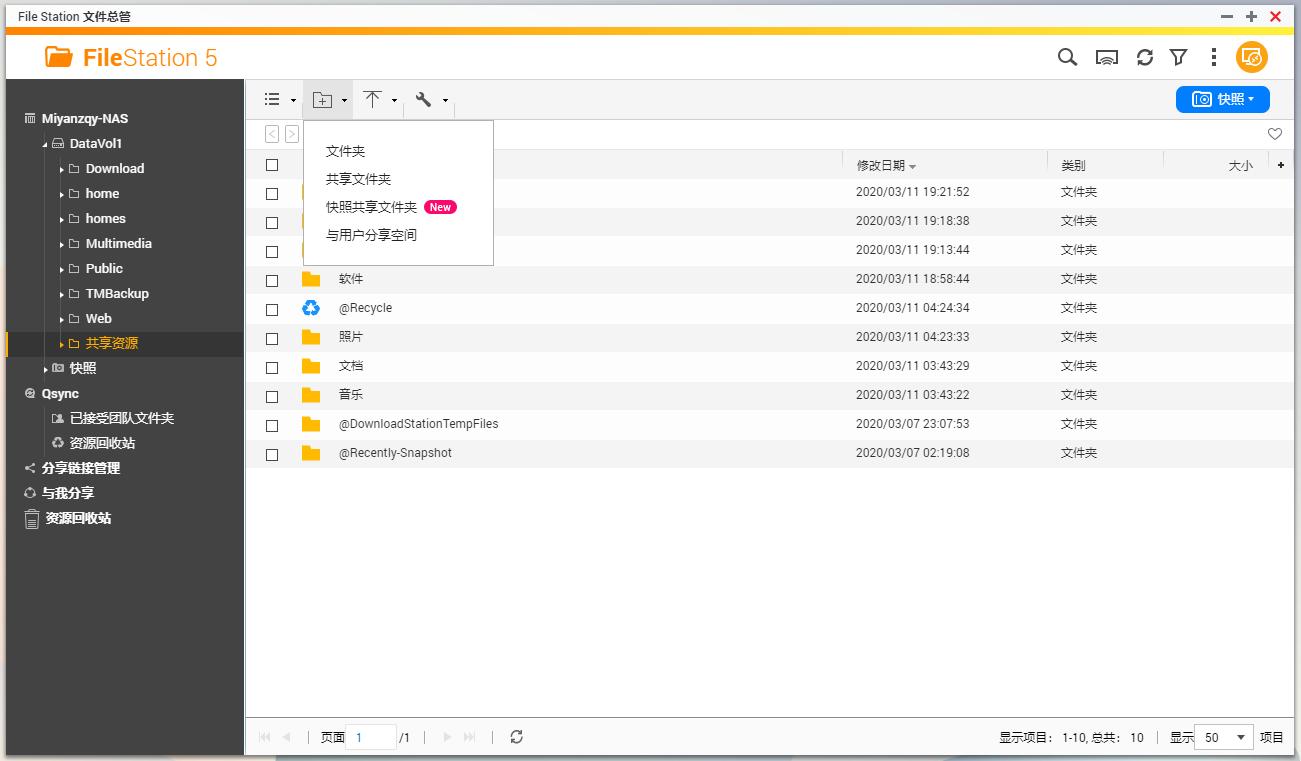Click the orange remote mount icon
This screenshot has height=761, width=1301.
[1251, 58]
